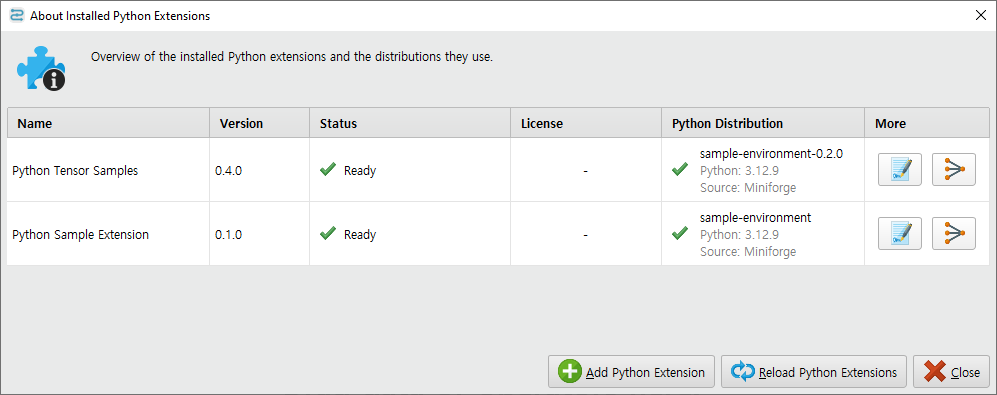This screenshot has width=997, height=395.
Task: Click the puzzle piece info icon
Action: coord(41,68)
